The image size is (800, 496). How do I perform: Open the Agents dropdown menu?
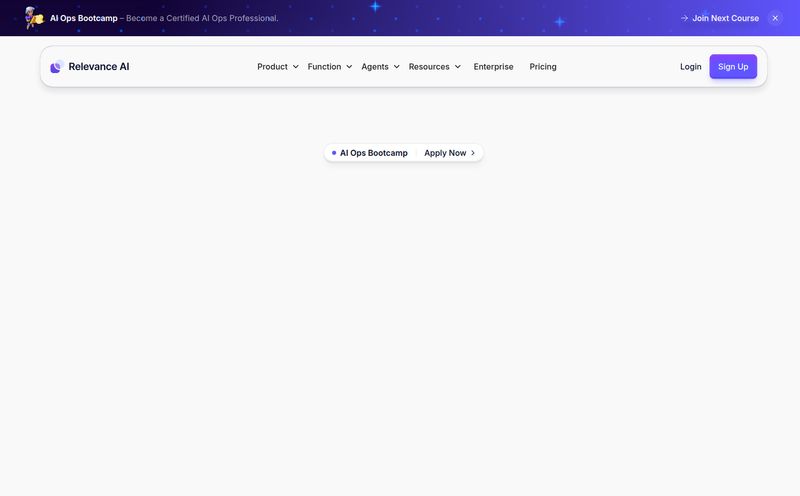380,66
